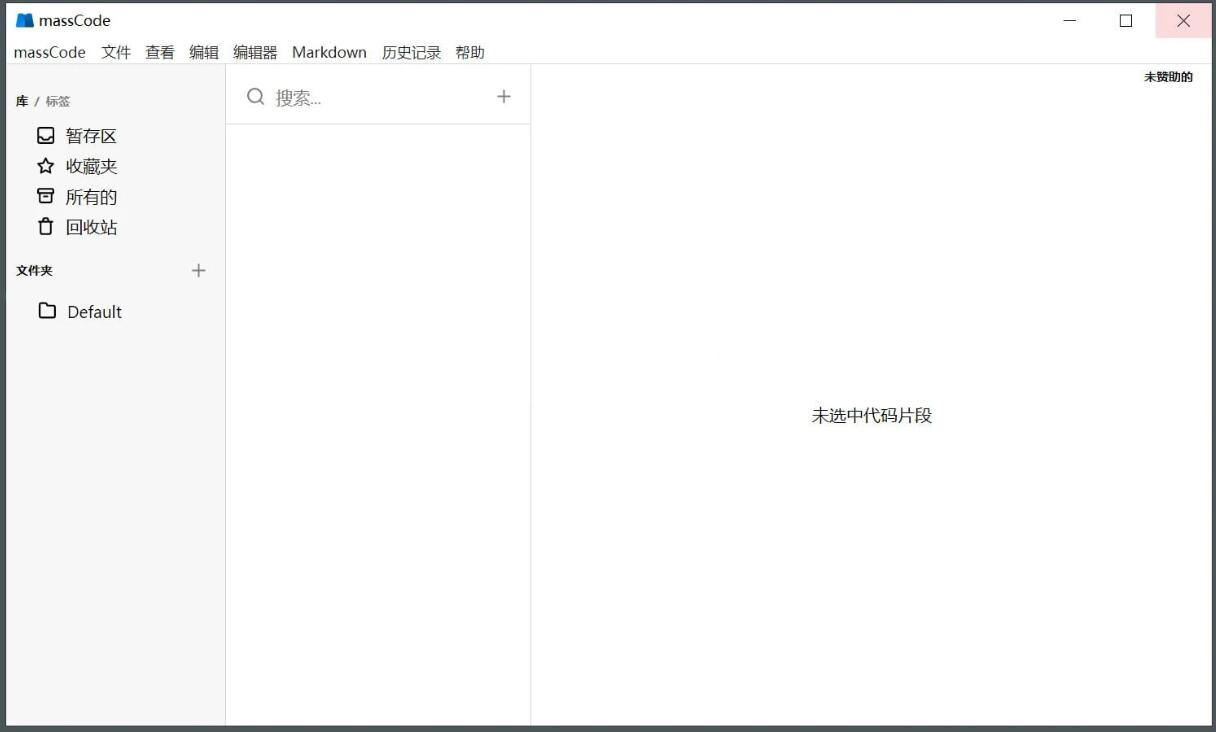Click the folder icon beside Default

coord(47,311)
